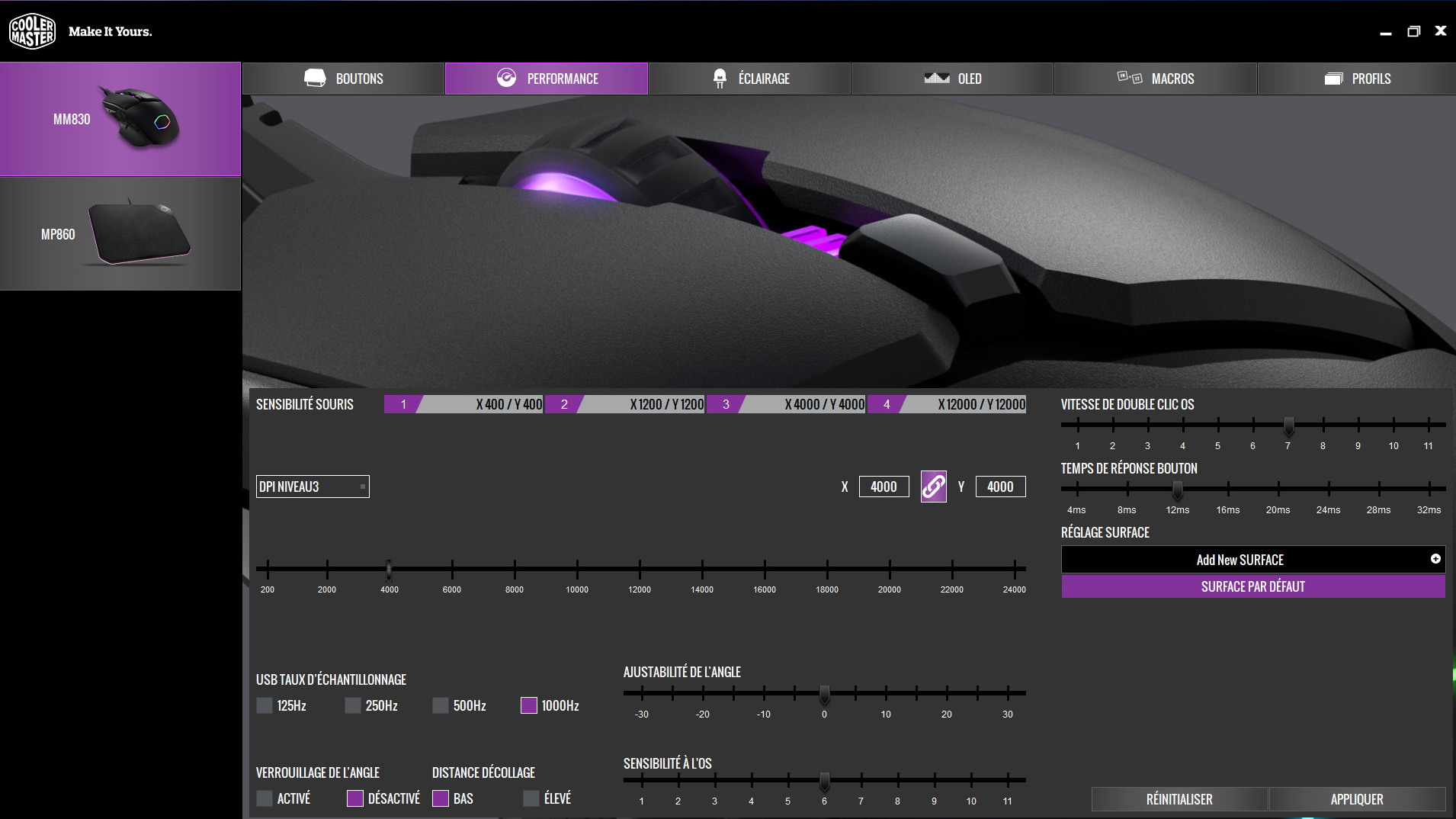Select the MP860 mousepad device
Viewport: 1456px width, 819px height.
(x=120, y=234)
